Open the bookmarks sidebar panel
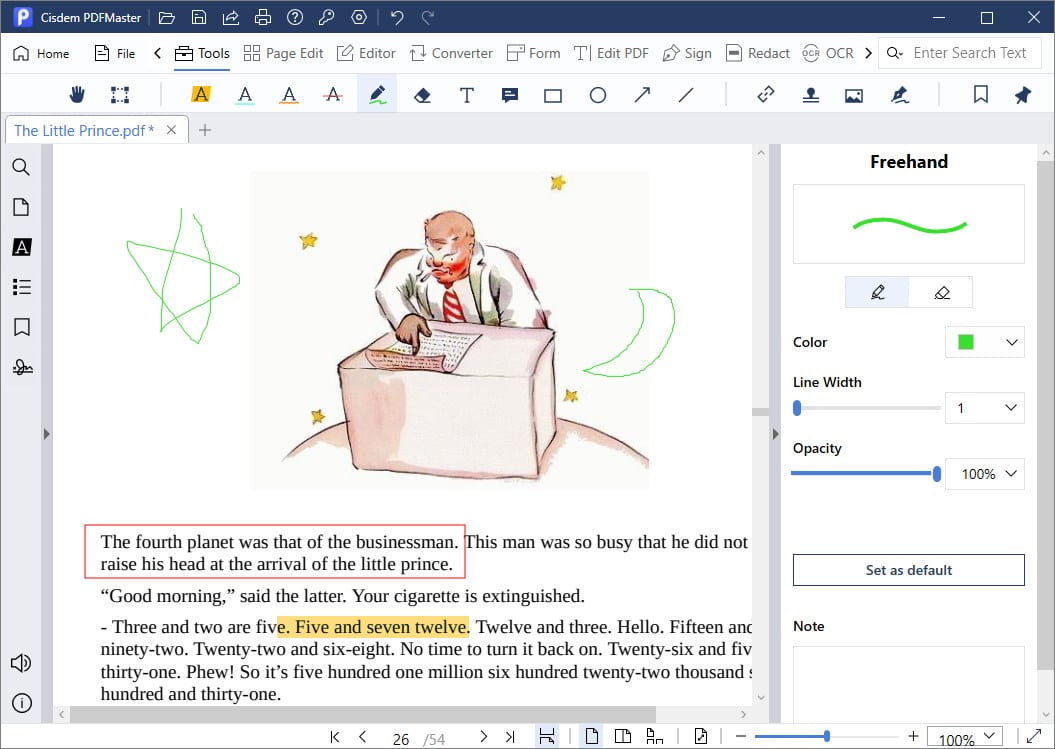 point(21,327)
